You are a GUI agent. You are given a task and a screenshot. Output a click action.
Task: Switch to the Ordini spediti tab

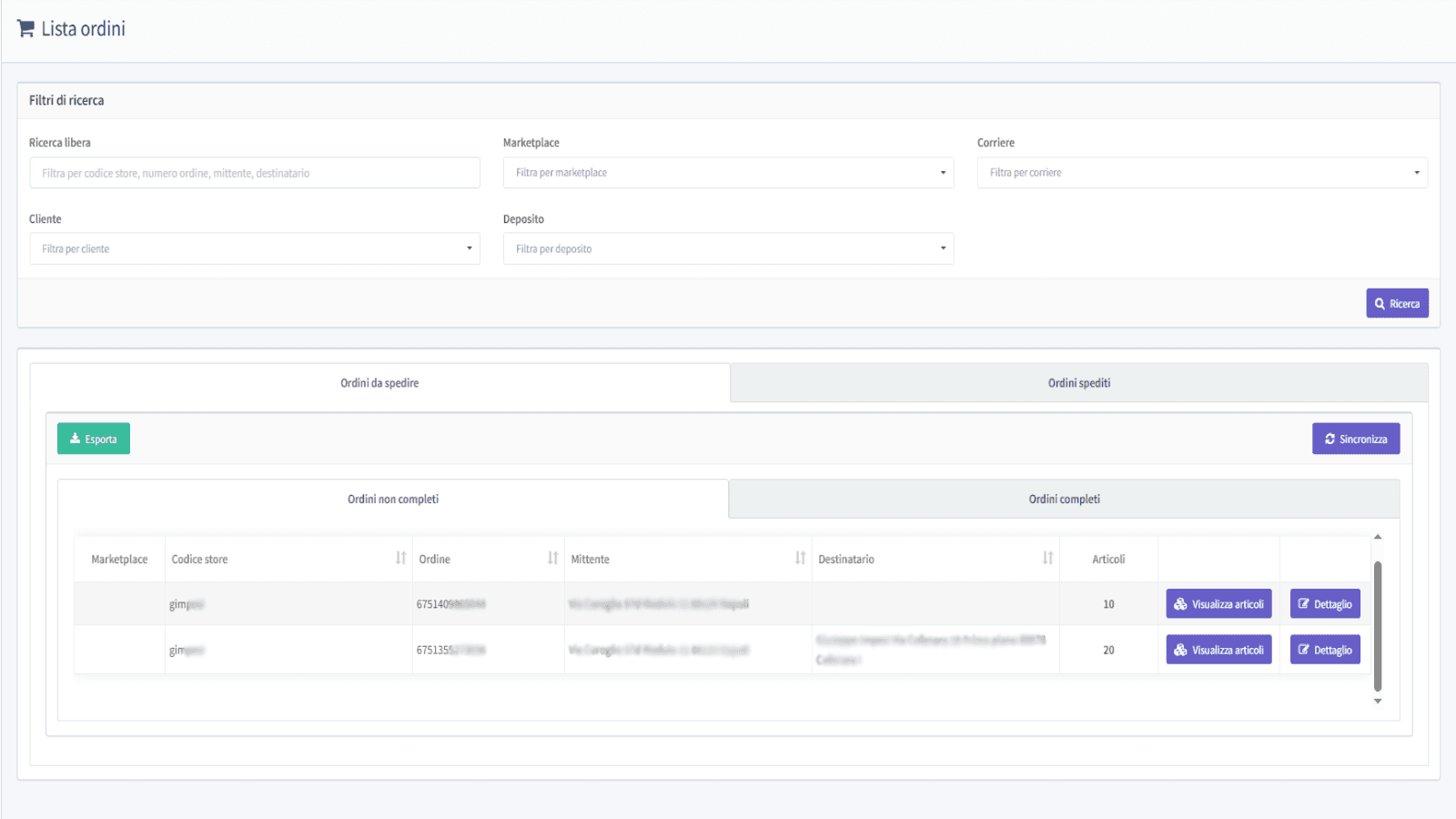tap(1078, 383)
